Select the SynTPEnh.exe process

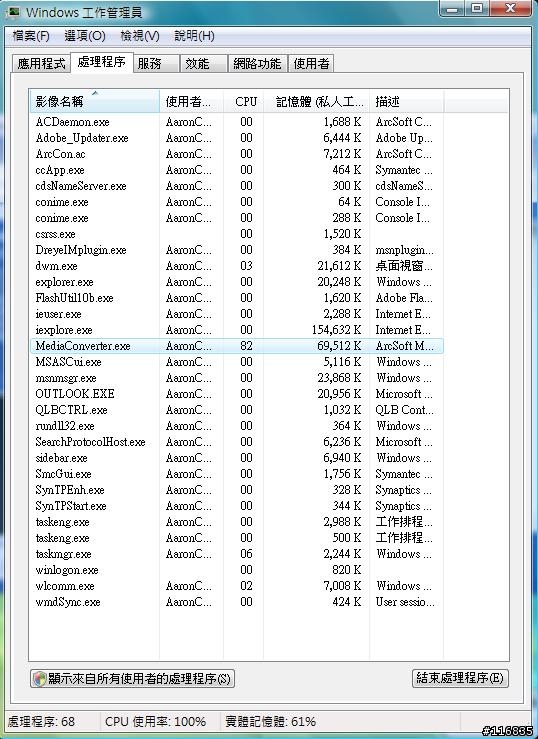click(236, 490)
